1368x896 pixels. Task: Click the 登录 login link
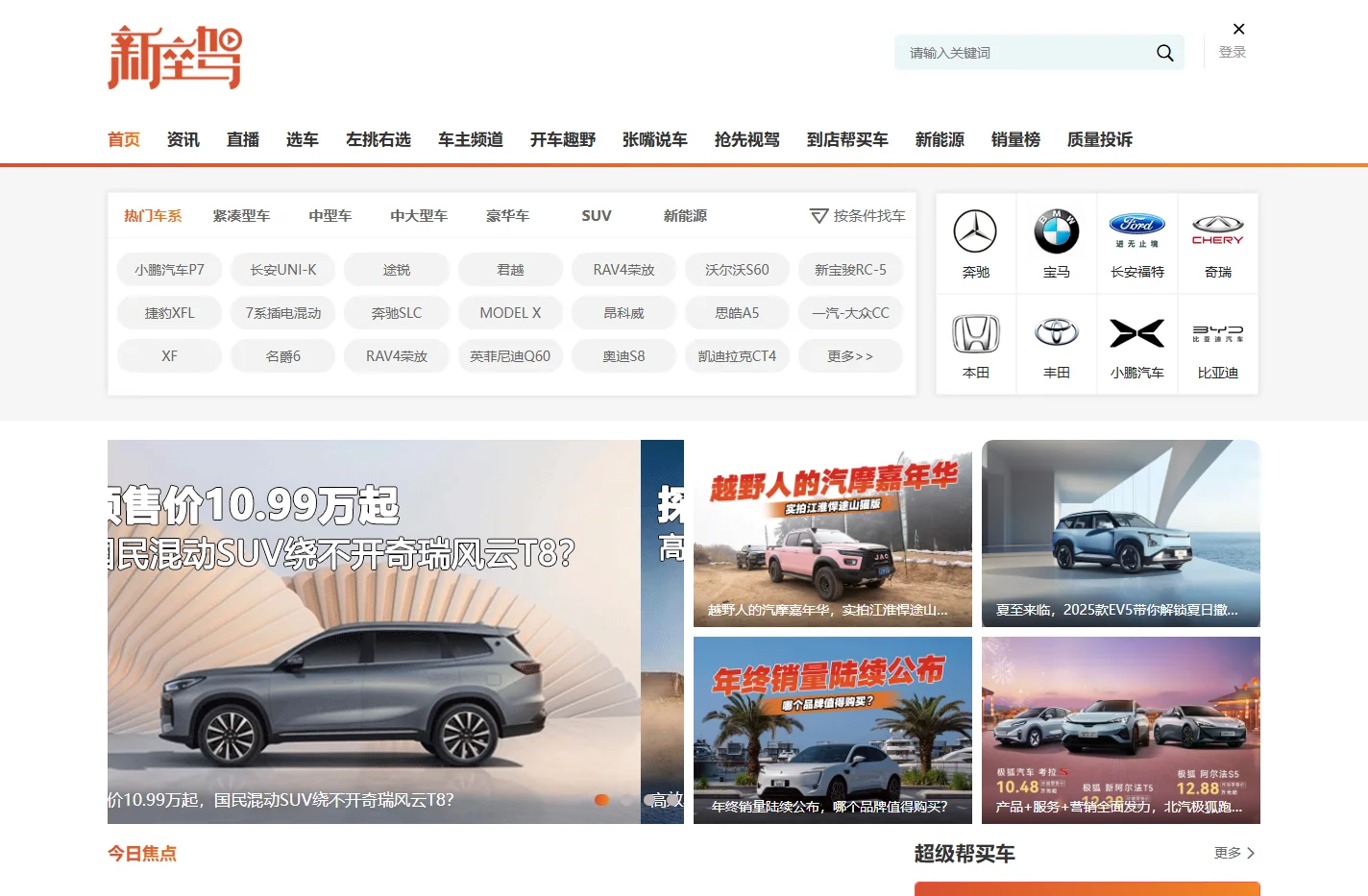[x=1233, y=53]
